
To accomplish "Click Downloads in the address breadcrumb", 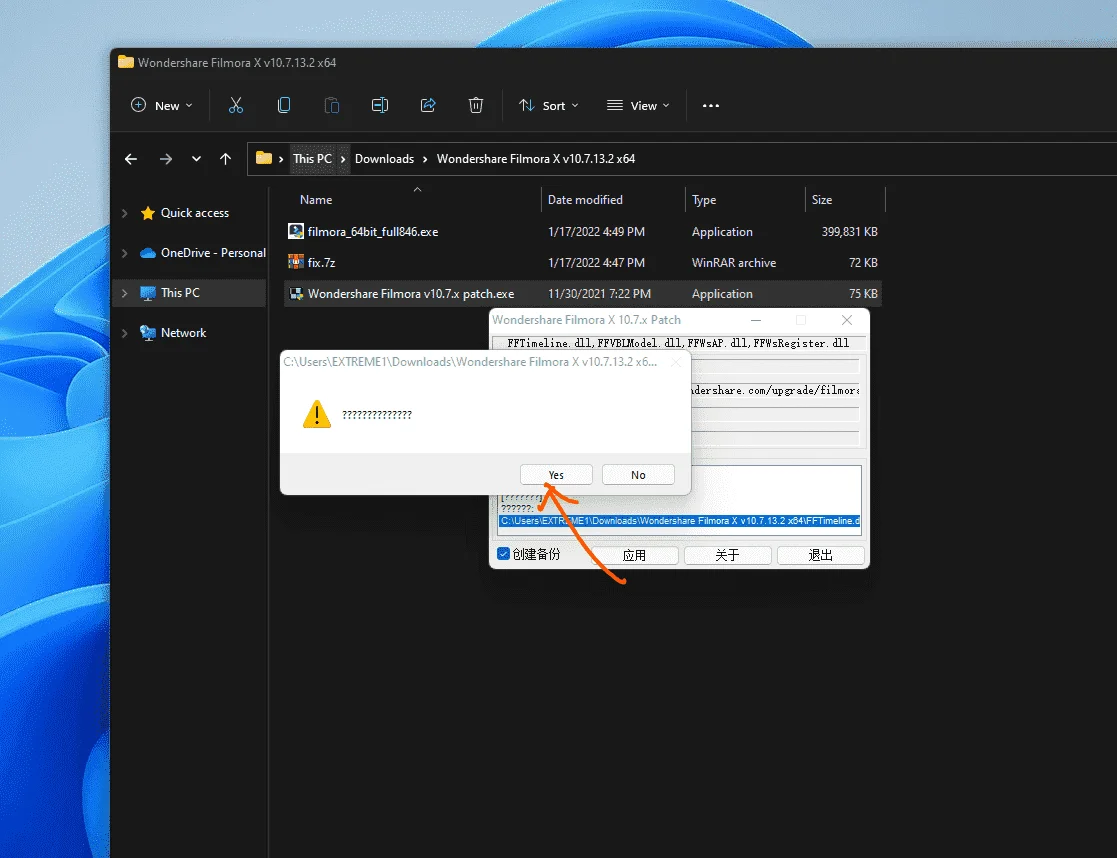I will (x=384, y=159).
